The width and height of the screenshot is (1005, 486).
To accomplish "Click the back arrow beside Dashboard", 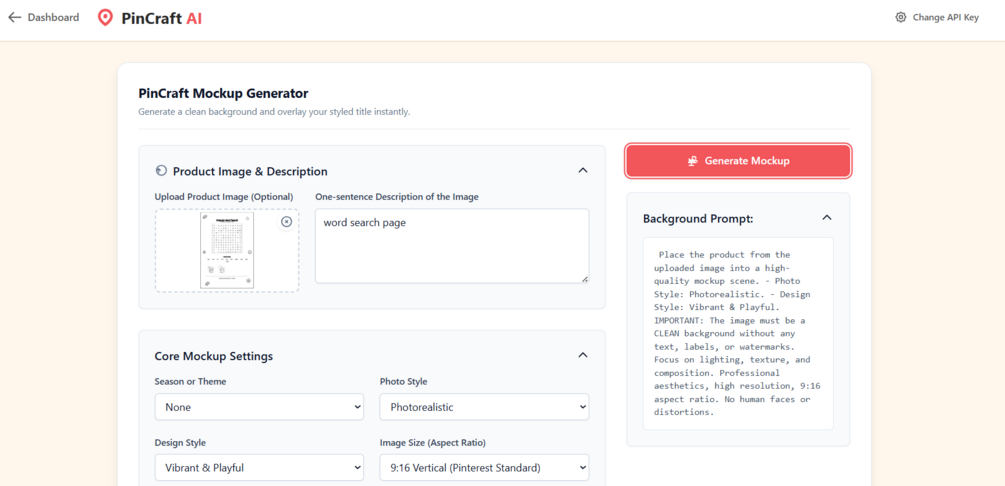I will click(14, 17).
